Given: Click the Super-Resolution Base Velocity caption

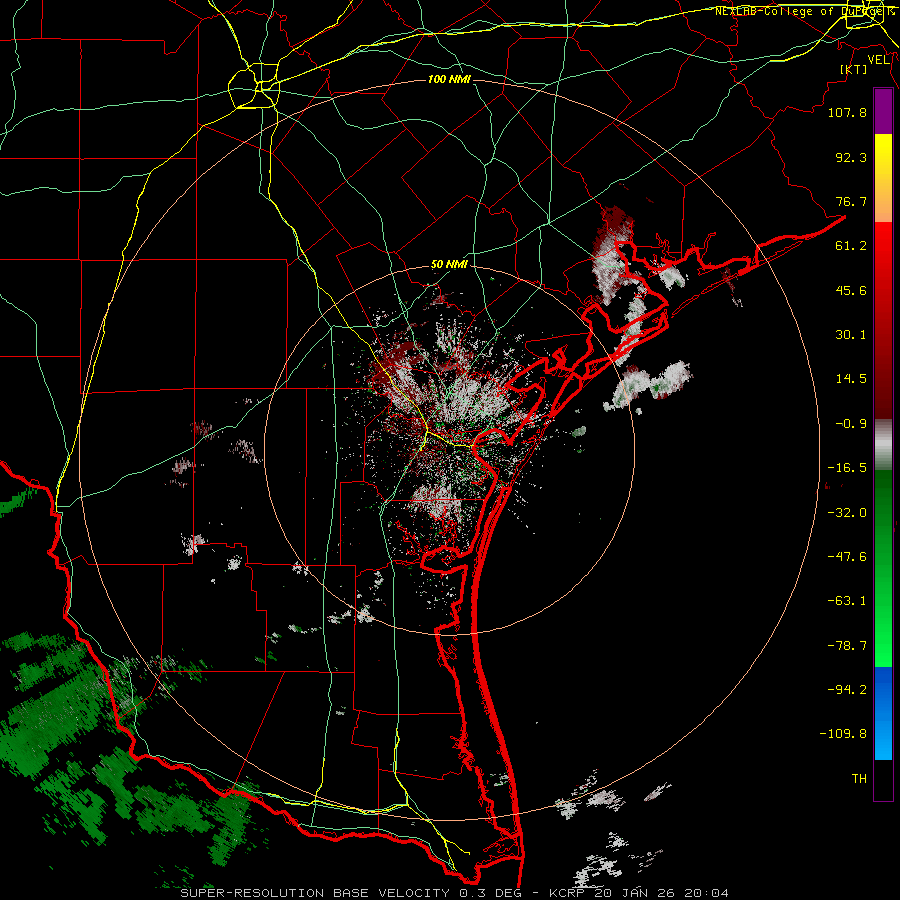Looking at the screenshot, I should click(x=455, y=893).
